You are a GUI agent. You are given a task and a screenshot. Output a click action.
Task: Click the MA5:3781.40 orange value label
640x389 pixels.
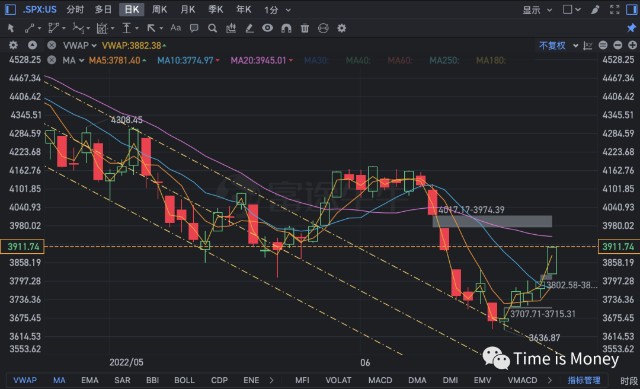coord(115,60)
